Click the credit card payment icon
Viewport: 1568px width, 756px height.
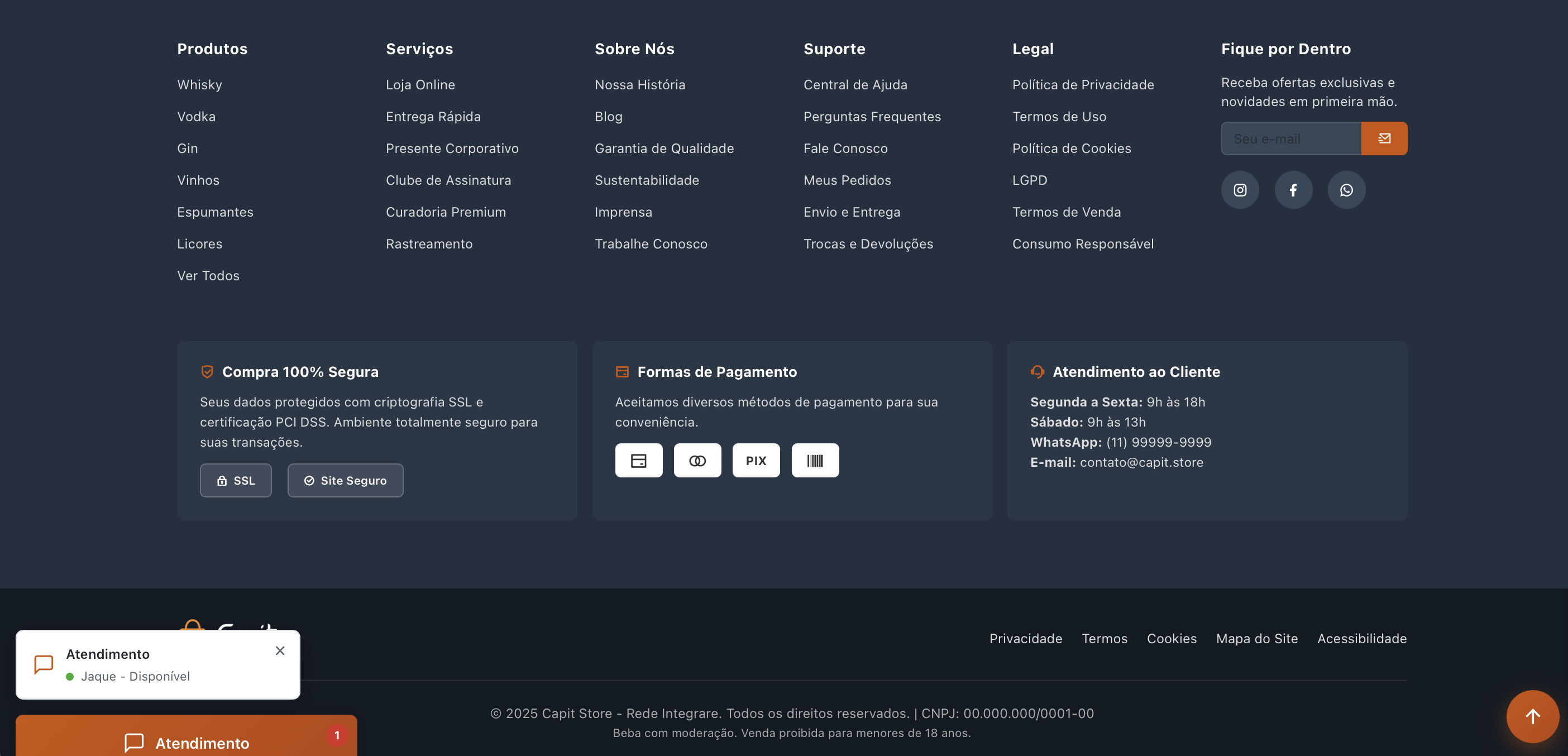click(638, 460)
